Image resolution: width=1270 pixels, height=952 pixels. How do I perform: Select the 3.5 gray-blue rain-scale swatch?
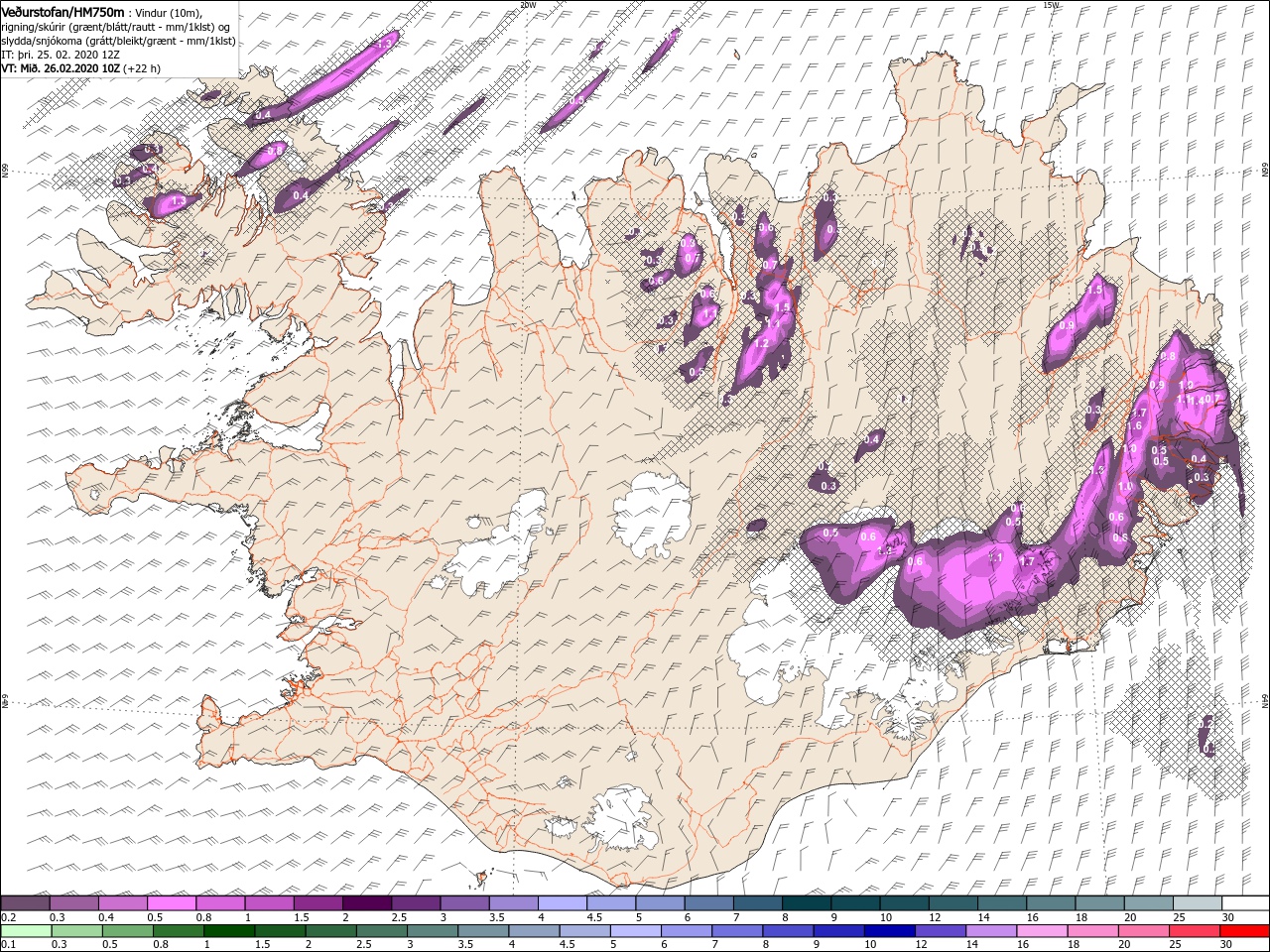click(483, 931)
